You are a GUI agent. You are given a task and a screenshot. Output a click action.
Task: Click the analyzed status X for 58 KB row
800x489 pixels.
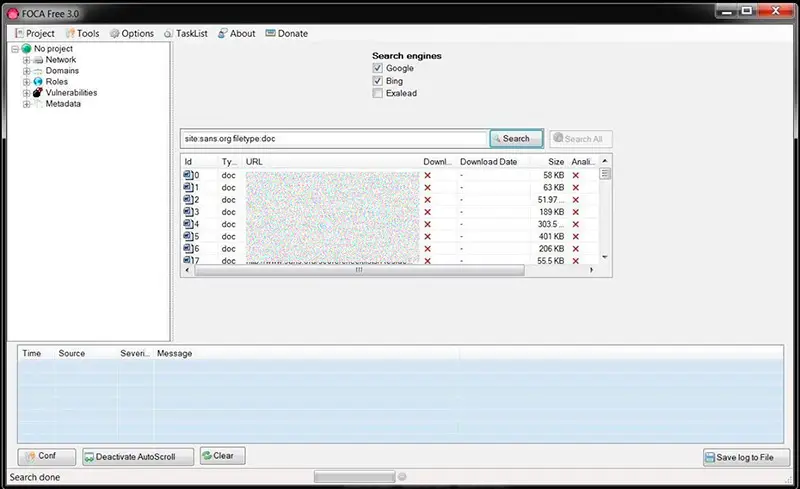(576, 175)
